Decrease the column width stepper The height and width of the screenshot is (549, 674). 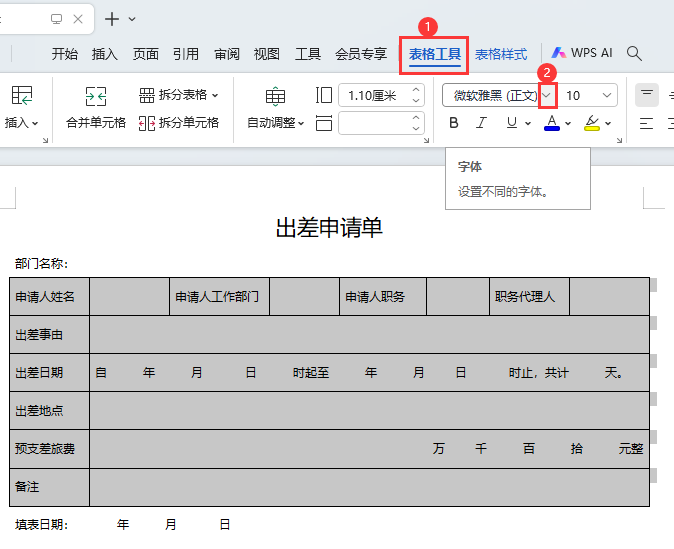tap(416, 128)
